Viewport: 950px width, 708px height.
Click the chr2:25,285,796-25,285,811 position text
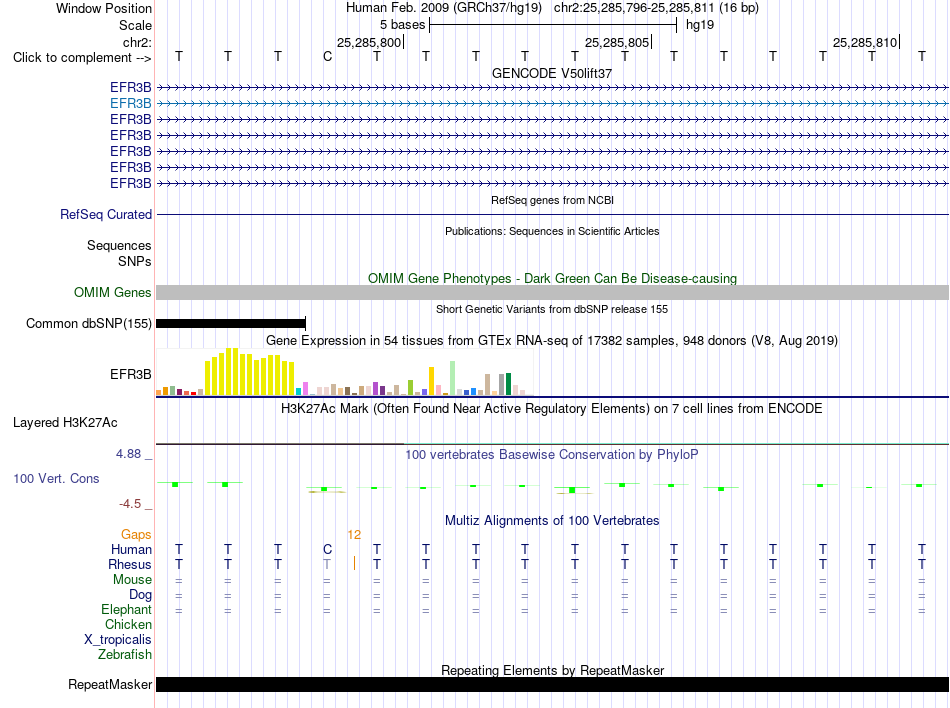pyautogui.click(x=656, y=8)
